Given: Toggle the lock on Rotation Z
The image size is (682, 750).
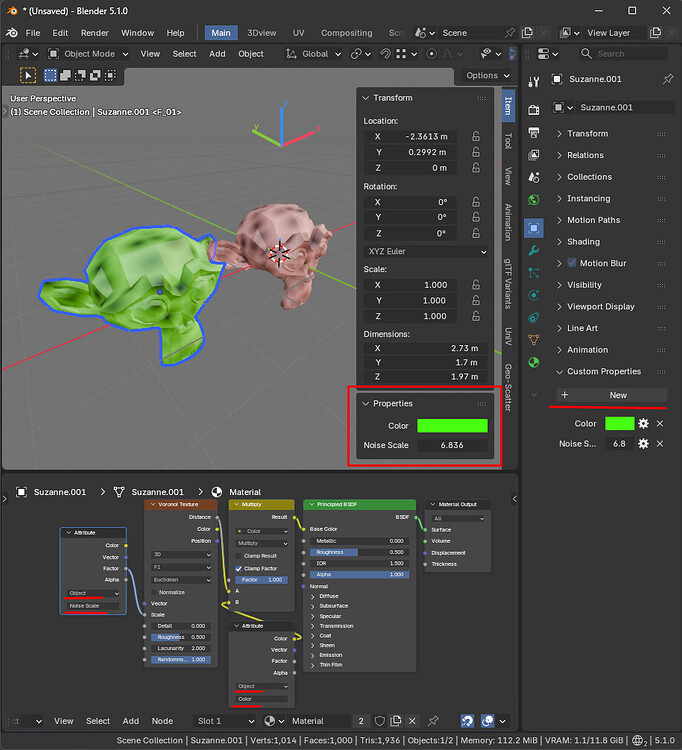Looking at the screenshot, I should tap(476, 233).
